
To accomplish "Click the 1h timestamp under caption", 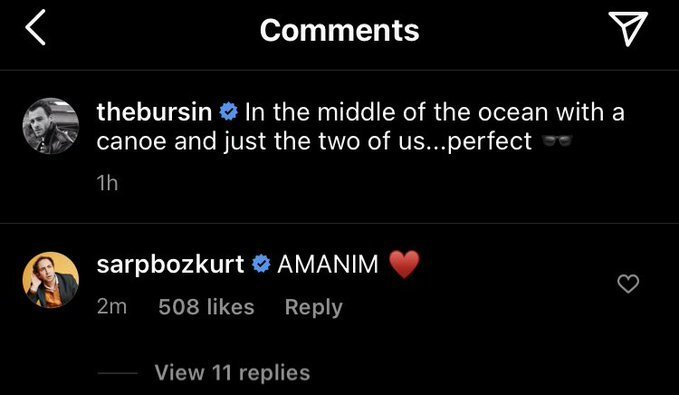I will (107, 183).
